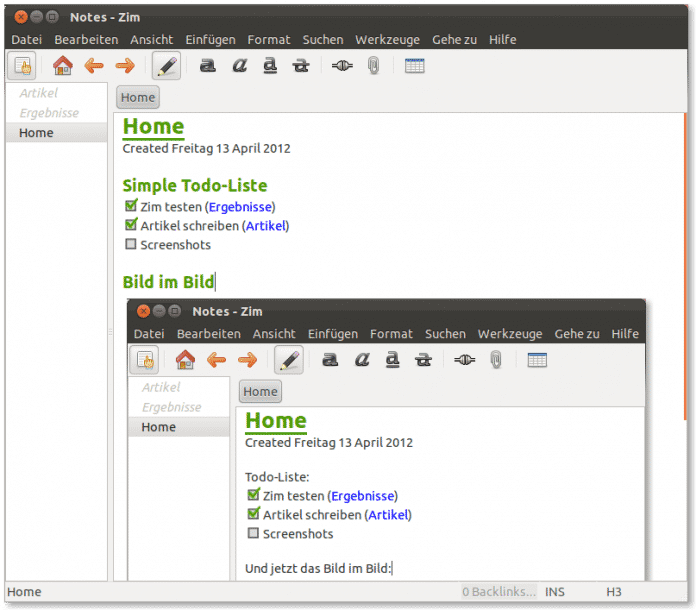
Task: Uncheck 'Zim testen' under Simple Todo-Liste
Action: pyautogui.click(x=130, y=206)
